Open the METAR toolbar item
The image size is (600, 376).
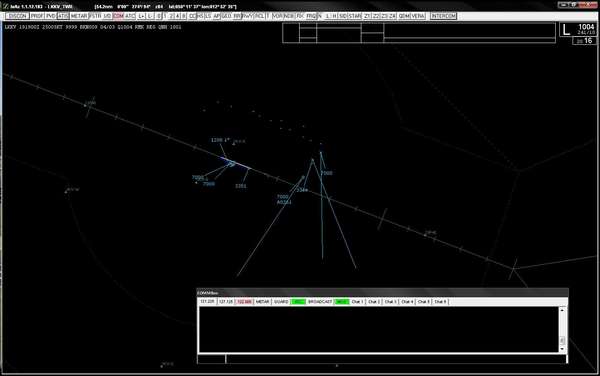[79, 16]
